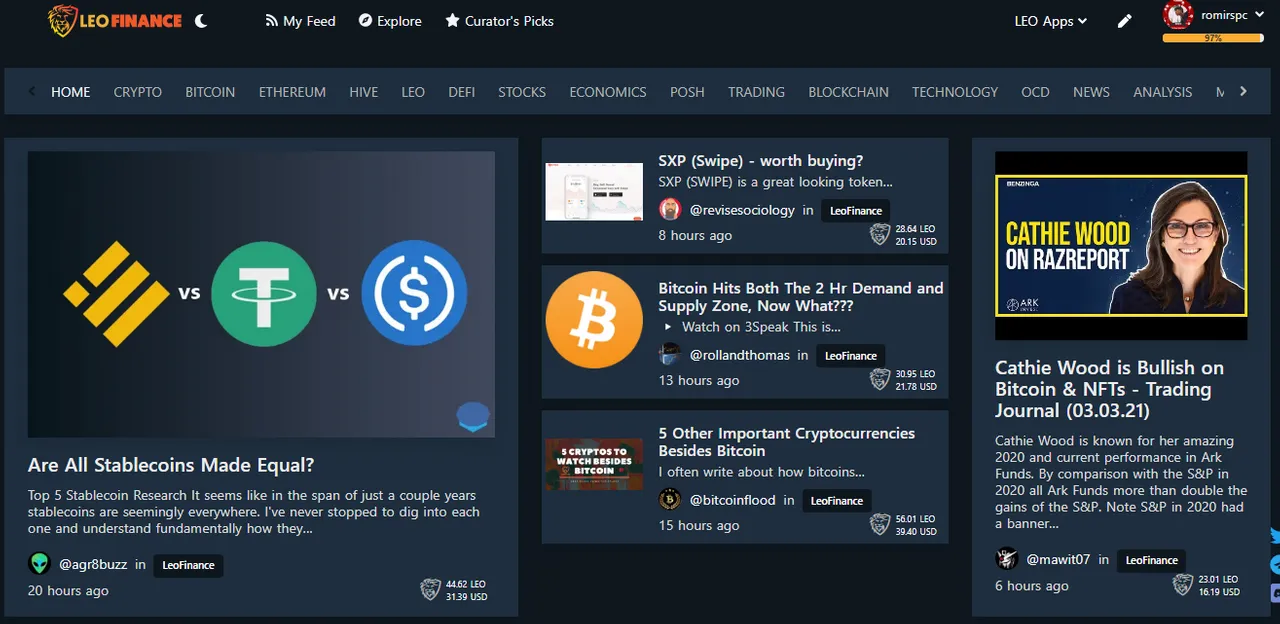Select the ANALYSIS tab
Viewport: 1280px width, 624px height.
coord(1162,92)
